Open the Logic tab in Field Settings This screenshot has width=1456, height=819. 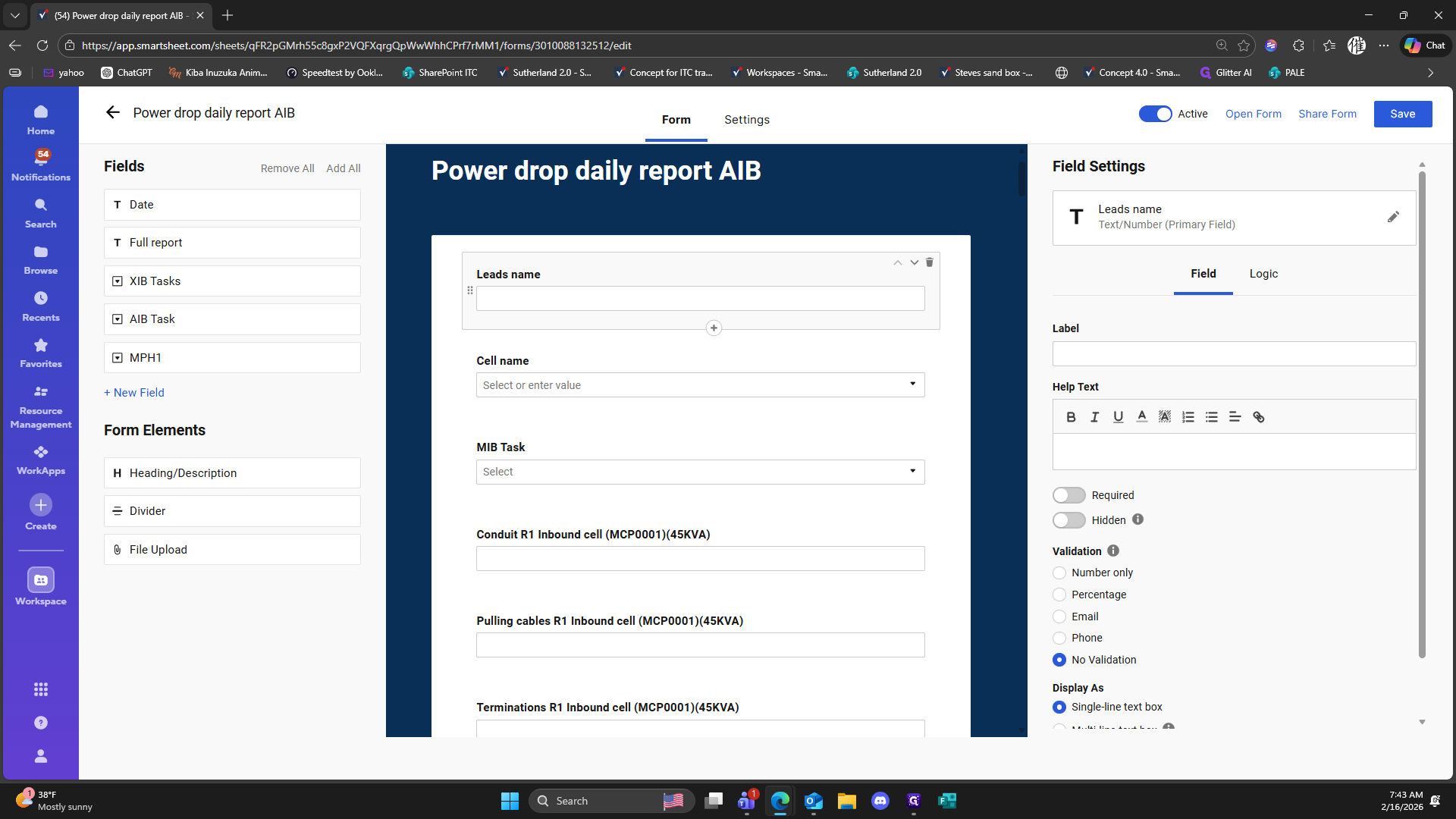pos(1263,274)
